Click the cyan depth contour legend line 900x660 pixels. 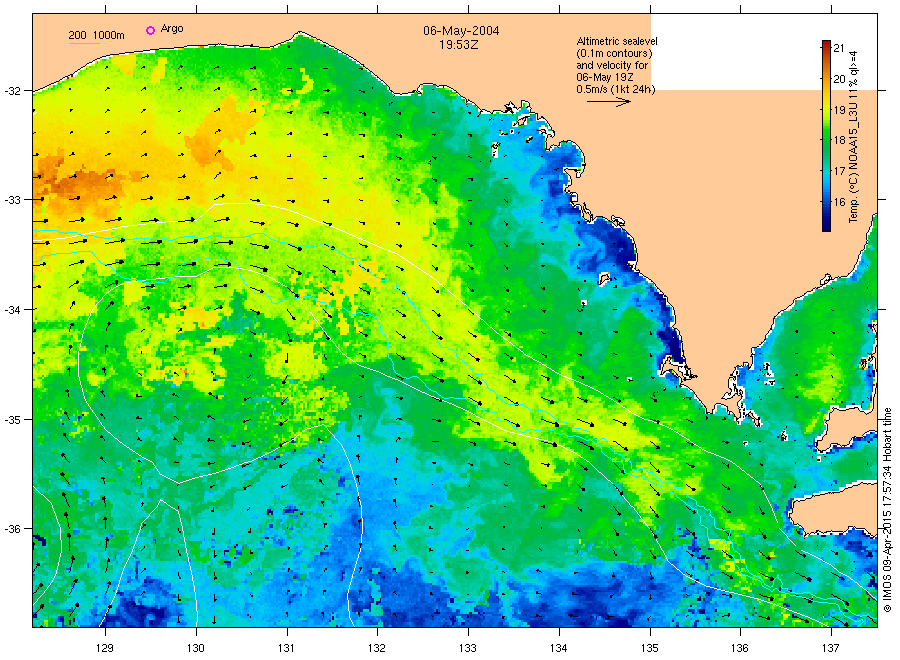(84, 43)
